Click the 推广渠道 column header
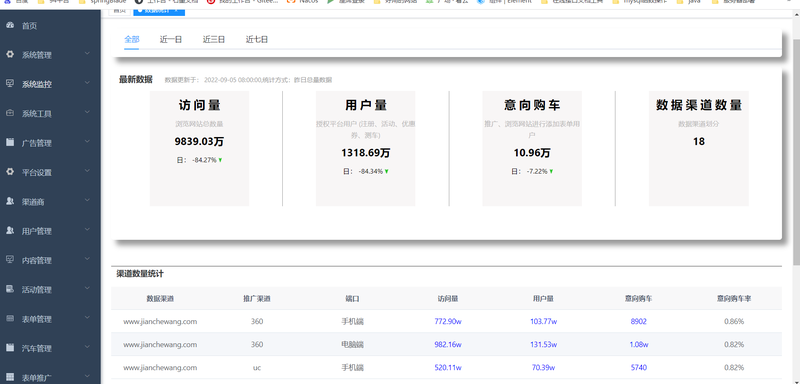The width and height of the screenshot is (800, 384). [257, 299]
